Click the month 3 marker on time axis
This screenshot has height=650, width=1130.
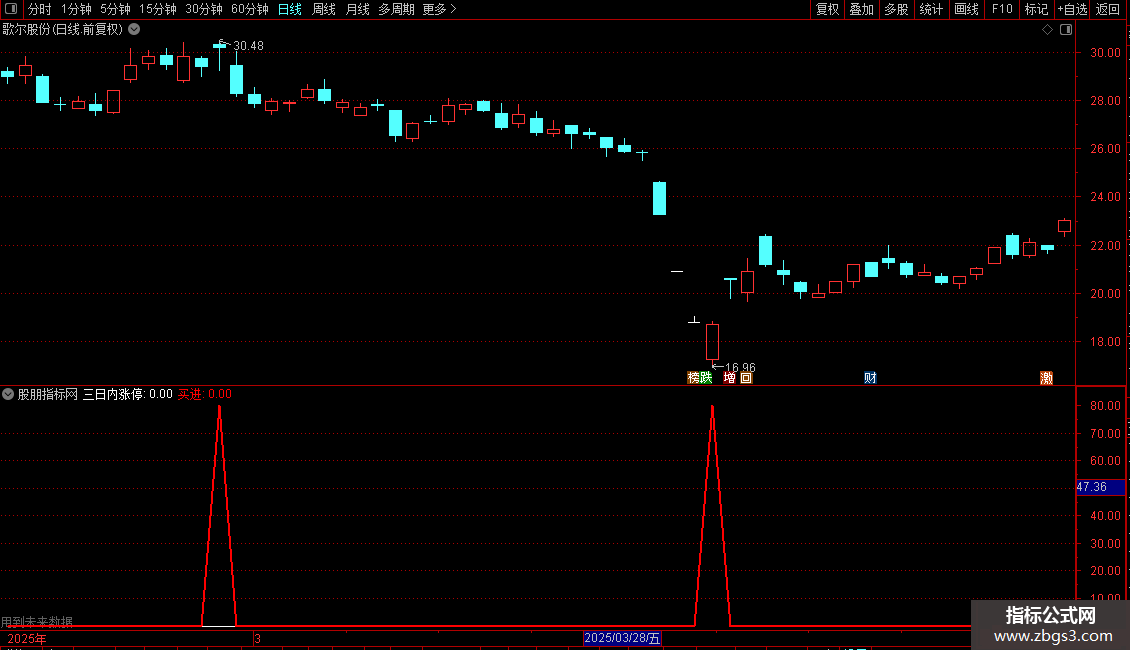tap(257, 638)
